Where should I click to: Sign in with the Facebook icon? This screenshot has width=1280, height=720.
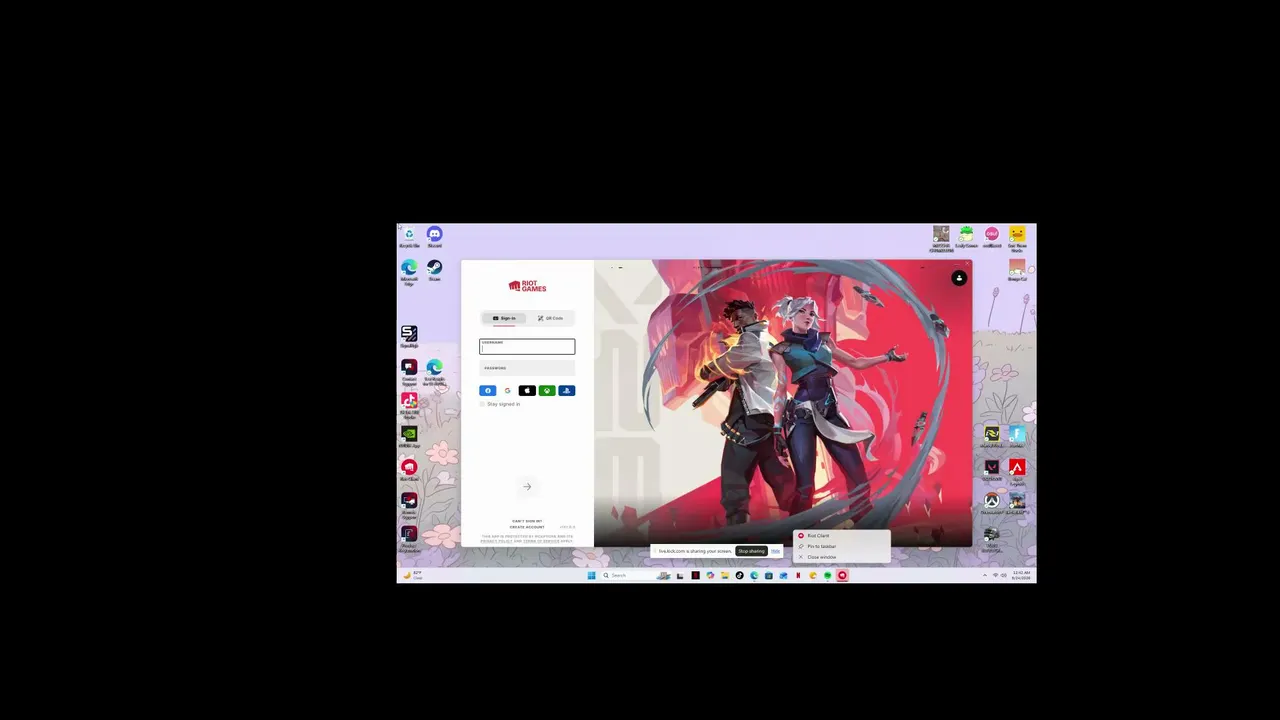coord(488,391)
